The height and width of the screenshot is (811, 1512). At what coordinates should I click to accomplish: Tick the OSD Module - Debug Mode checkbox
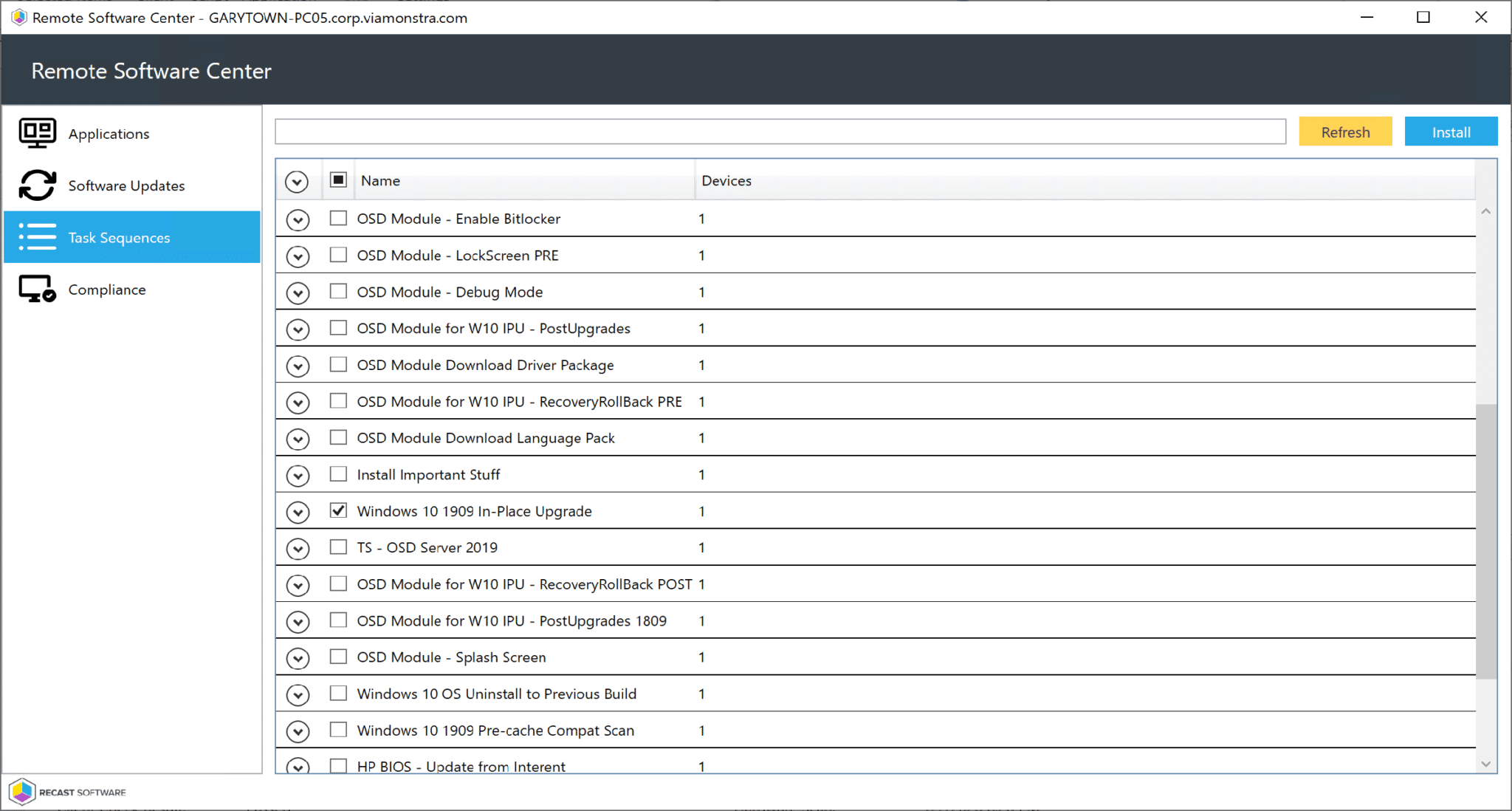tap(338, 291)
